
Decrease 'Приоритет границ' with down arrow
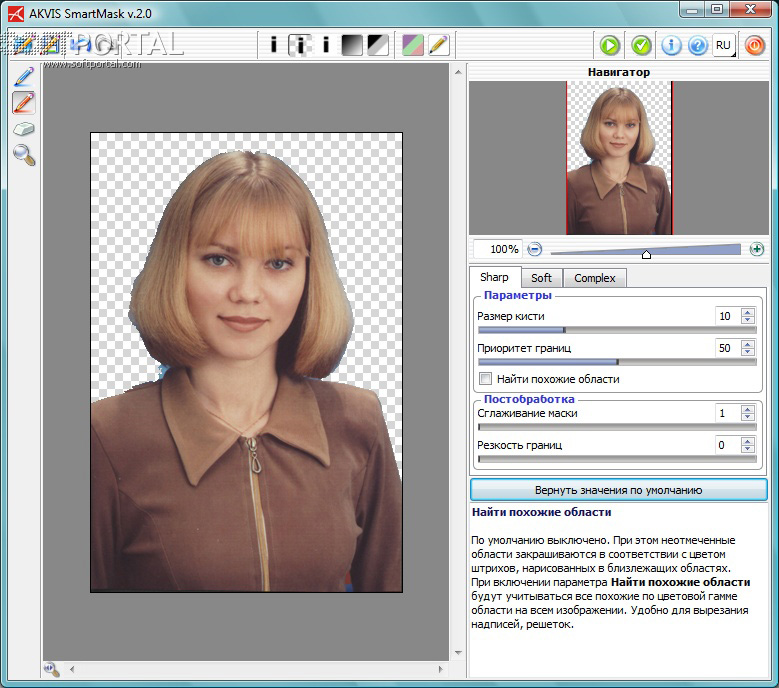pyautogui.click(x=747, y=353)
